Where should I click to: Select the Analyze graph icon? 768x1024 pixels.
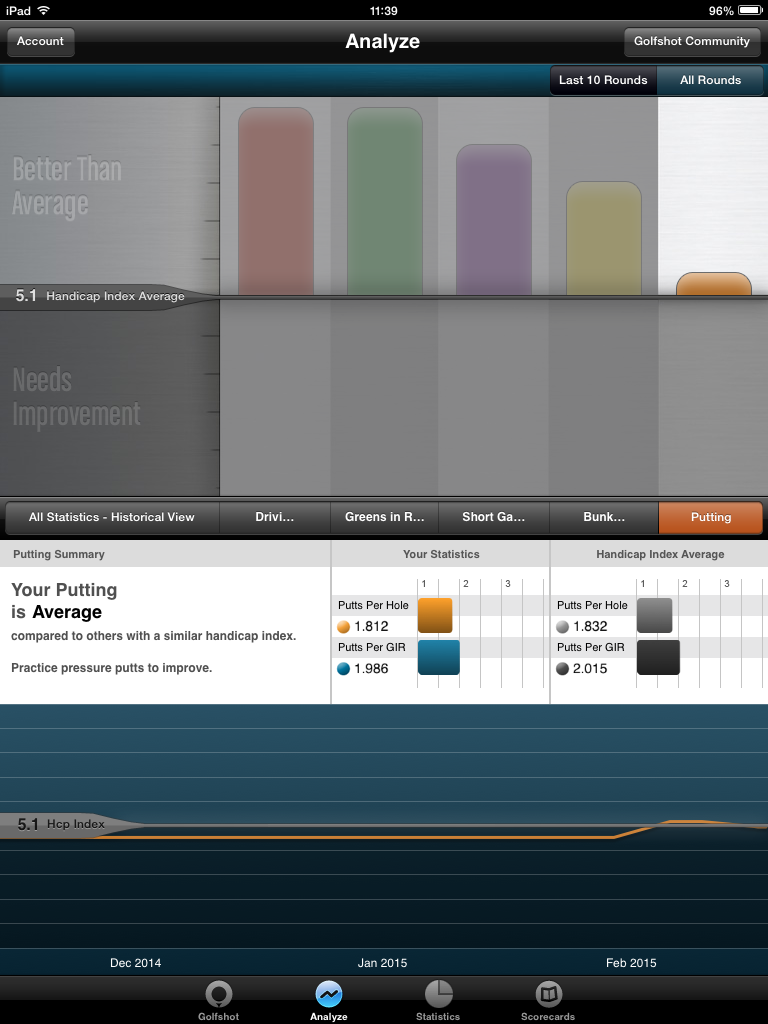328,994
